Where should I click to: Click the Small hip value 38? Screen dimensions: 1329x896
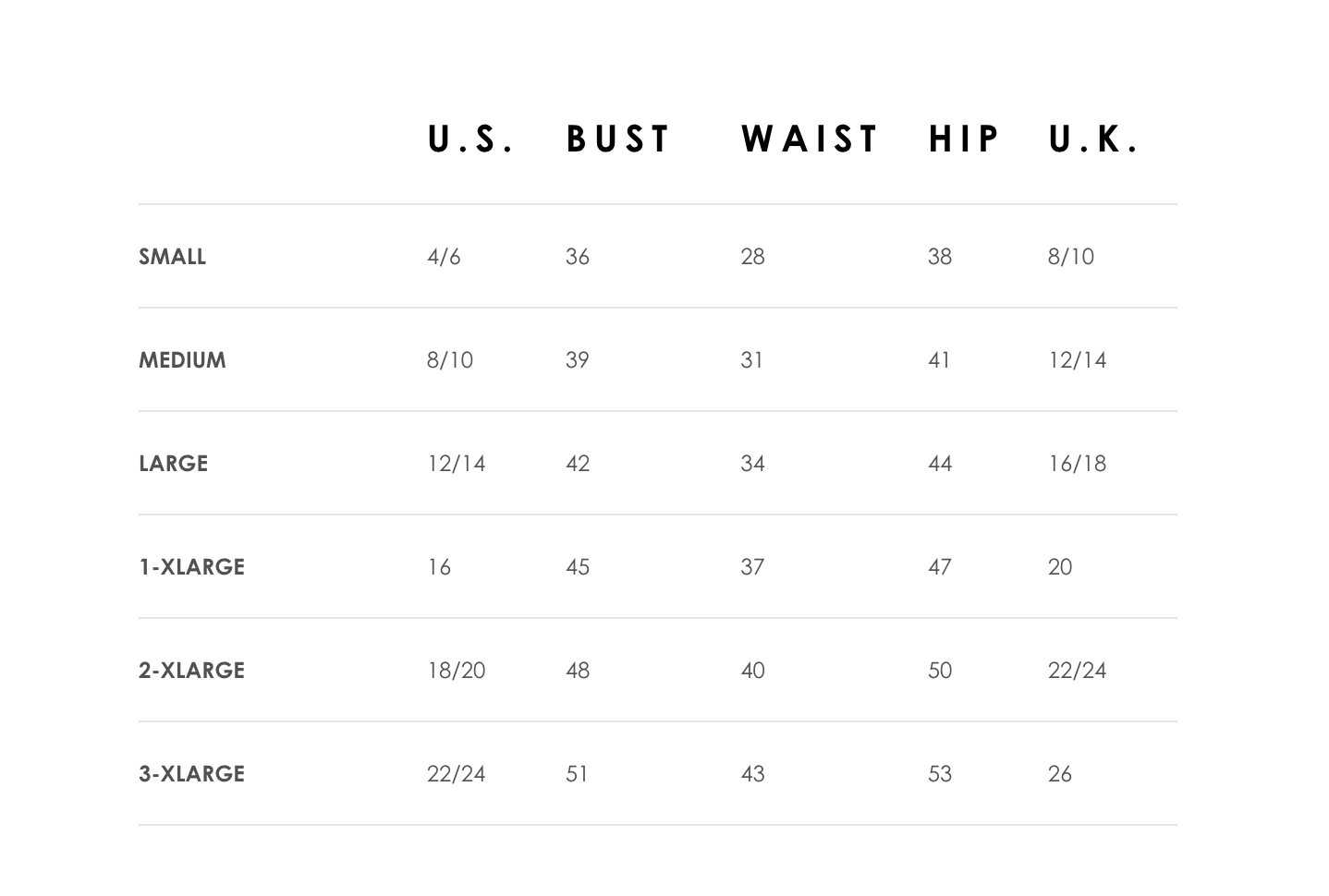(940, 257)
